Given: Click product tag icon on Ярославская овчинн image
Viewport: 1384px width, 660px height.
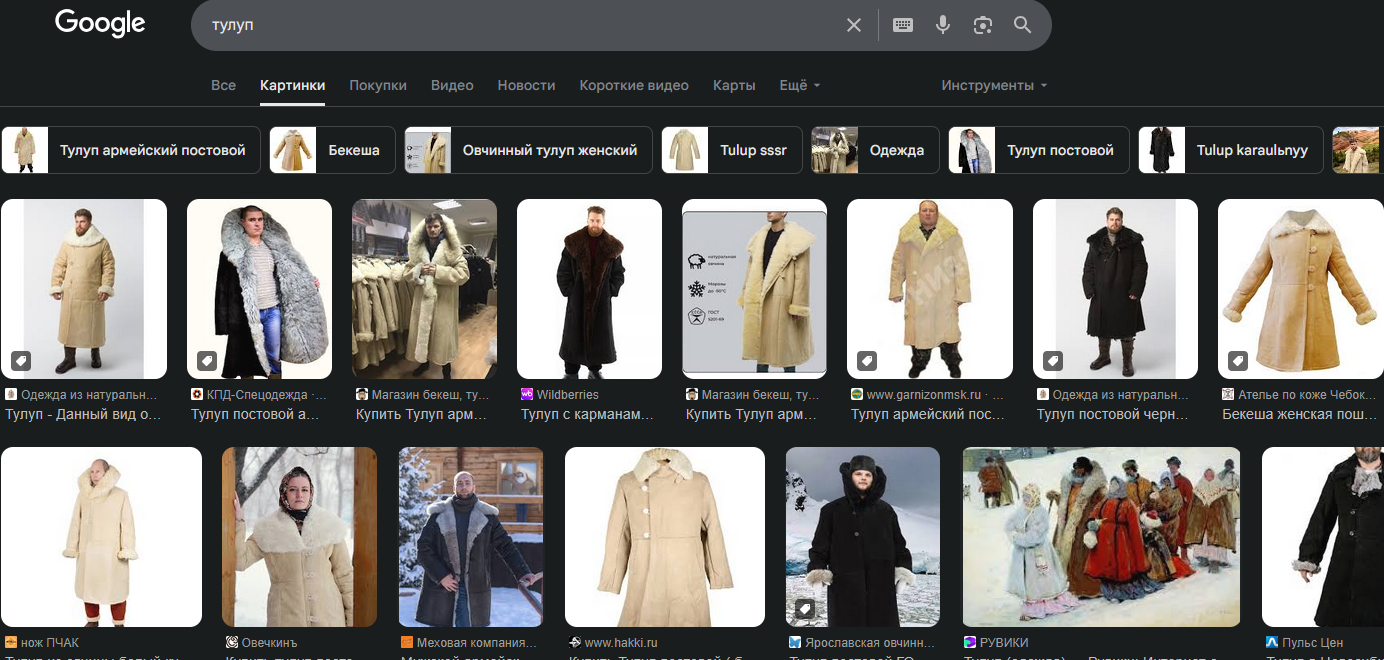Looking at the screenshot, I should (x=805, y=608).
